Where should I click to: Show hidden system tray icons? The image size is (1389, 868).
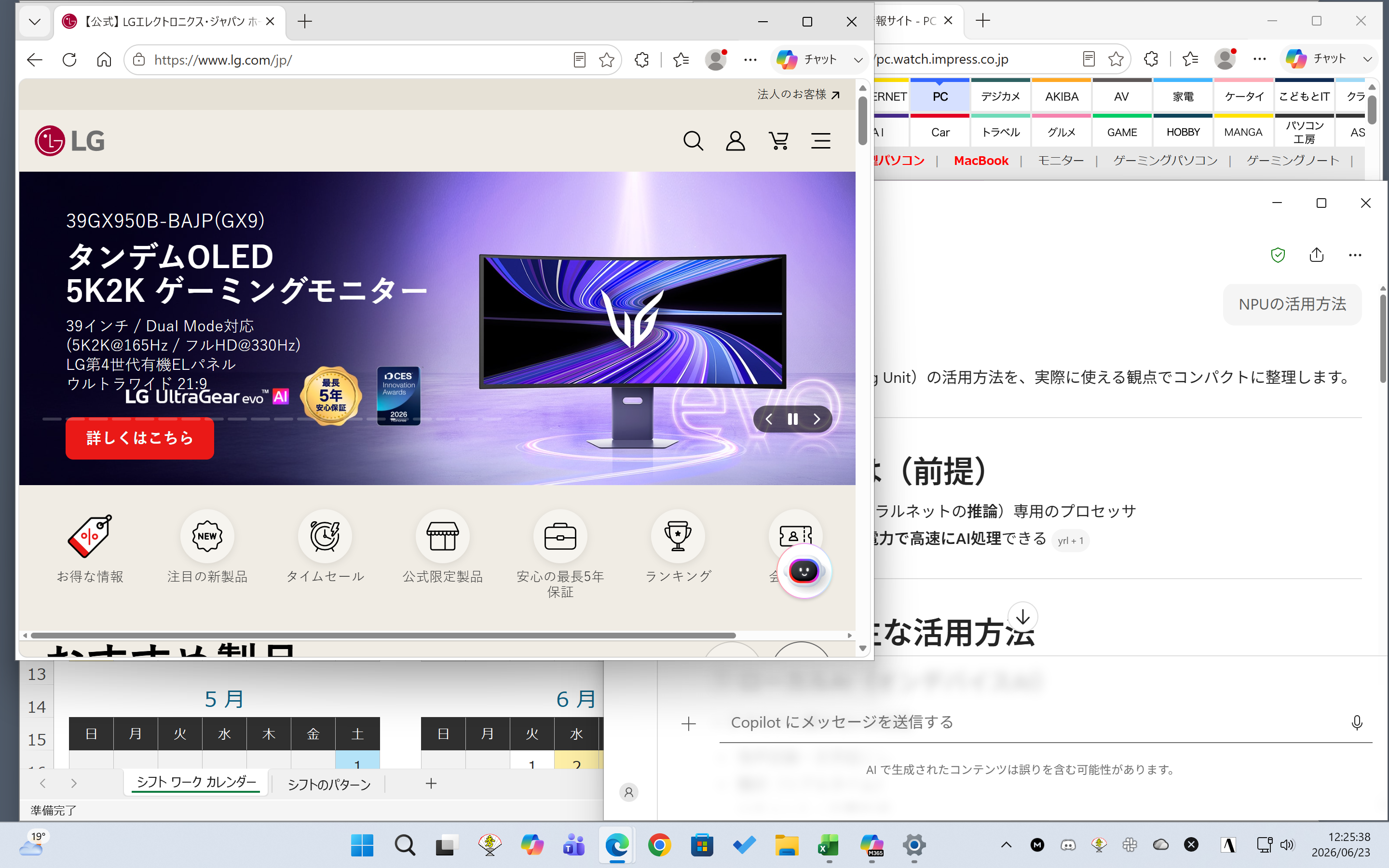pyautogui.click(x=1006, y=844)
